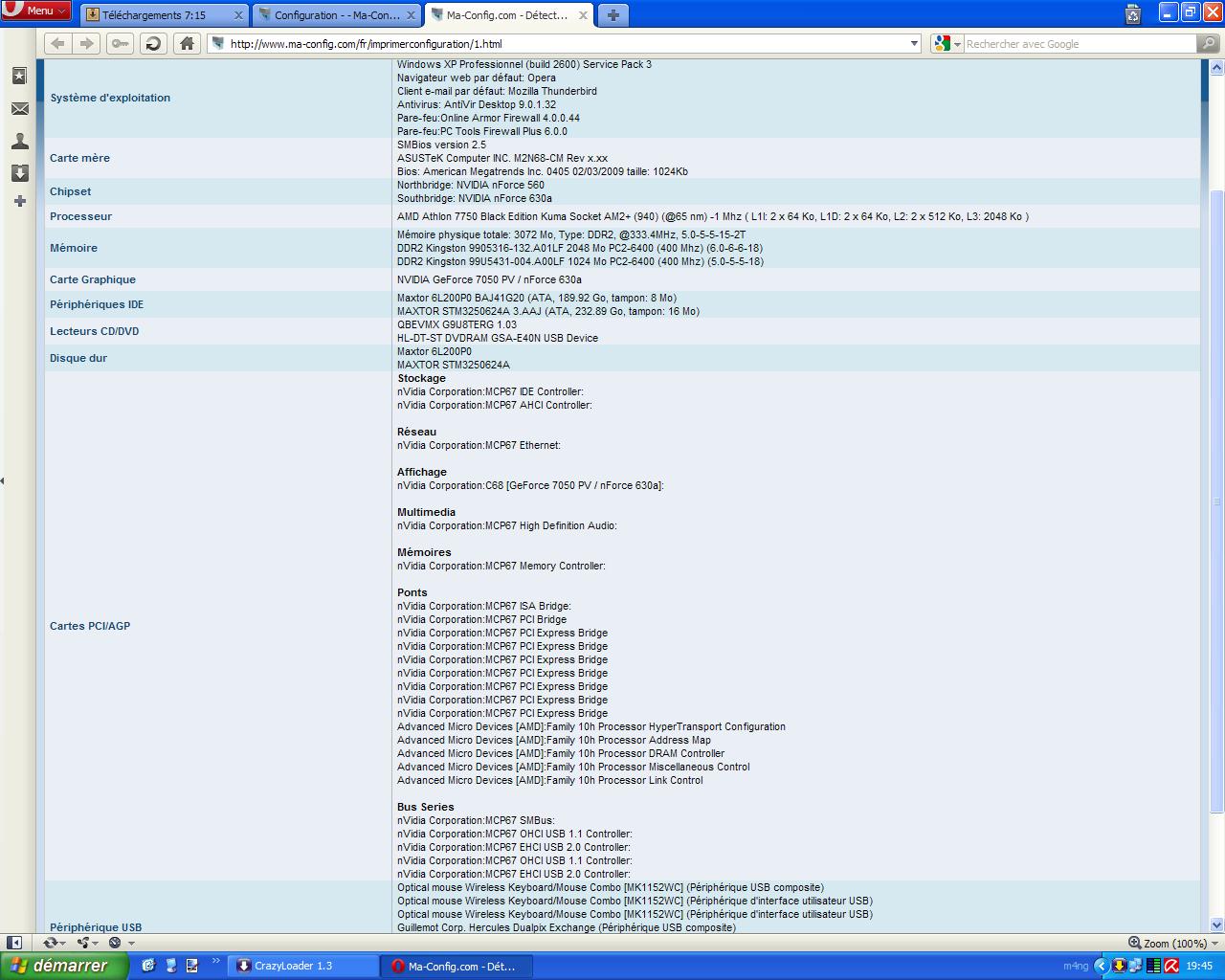Open the Opera Unite status menu
This screenshot has height=980, width=1225.
click(87, 943)
